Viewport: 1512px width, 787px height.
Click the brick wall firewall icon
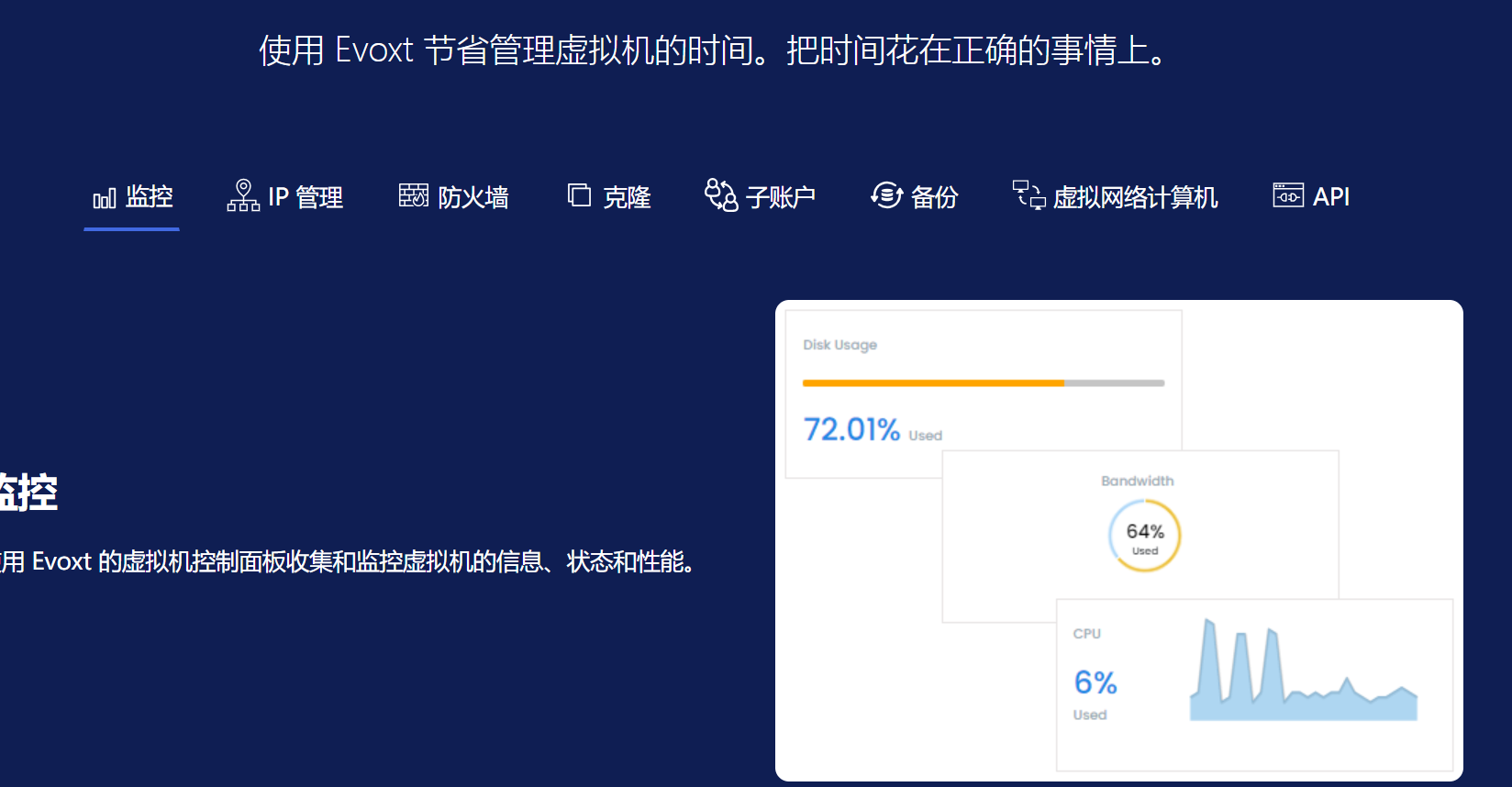tap(413, 195)
